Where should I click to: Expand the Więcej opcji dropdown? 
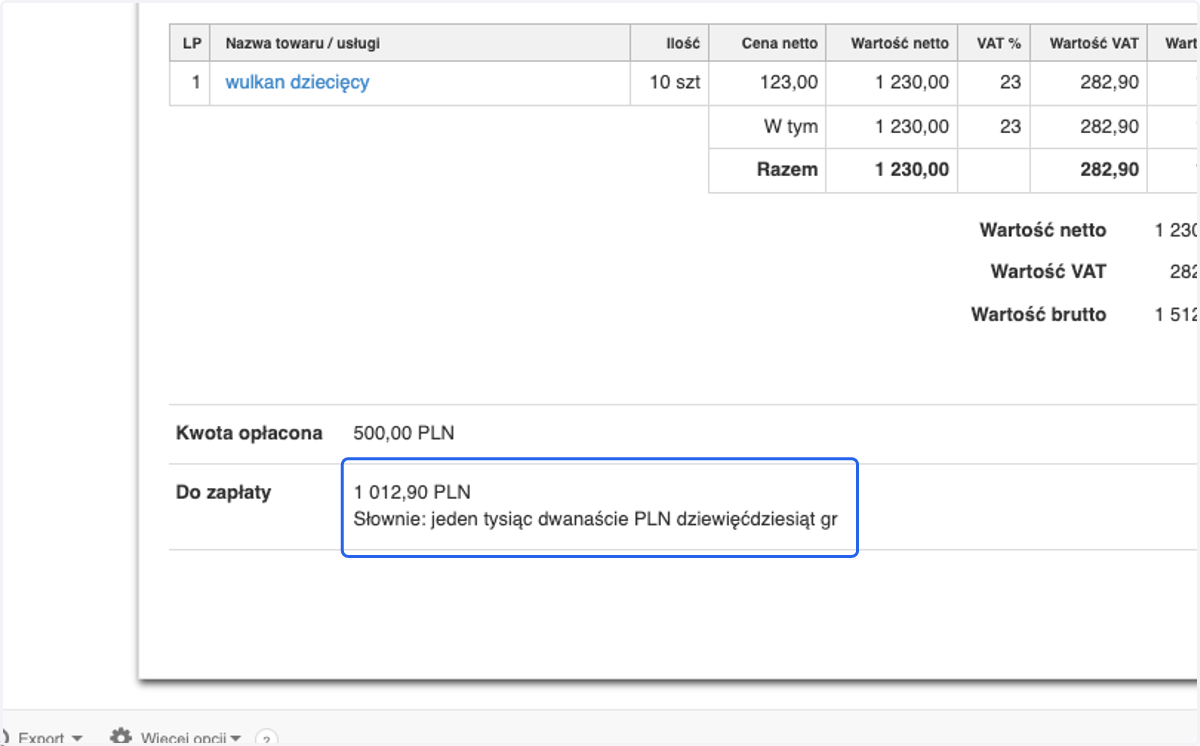click(x=191, y=738)
